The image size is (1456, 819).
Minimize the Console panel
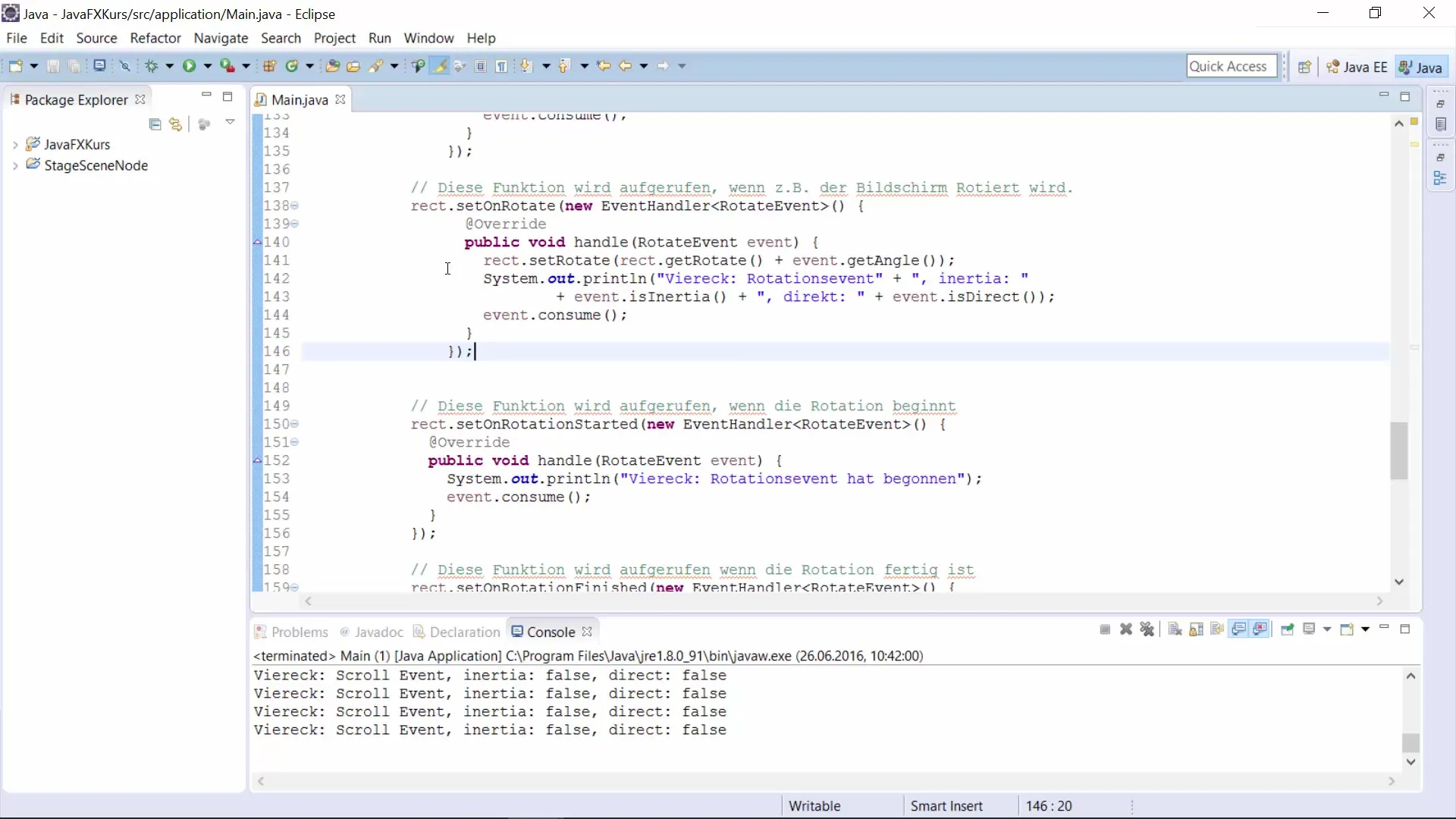(1384, 628)
